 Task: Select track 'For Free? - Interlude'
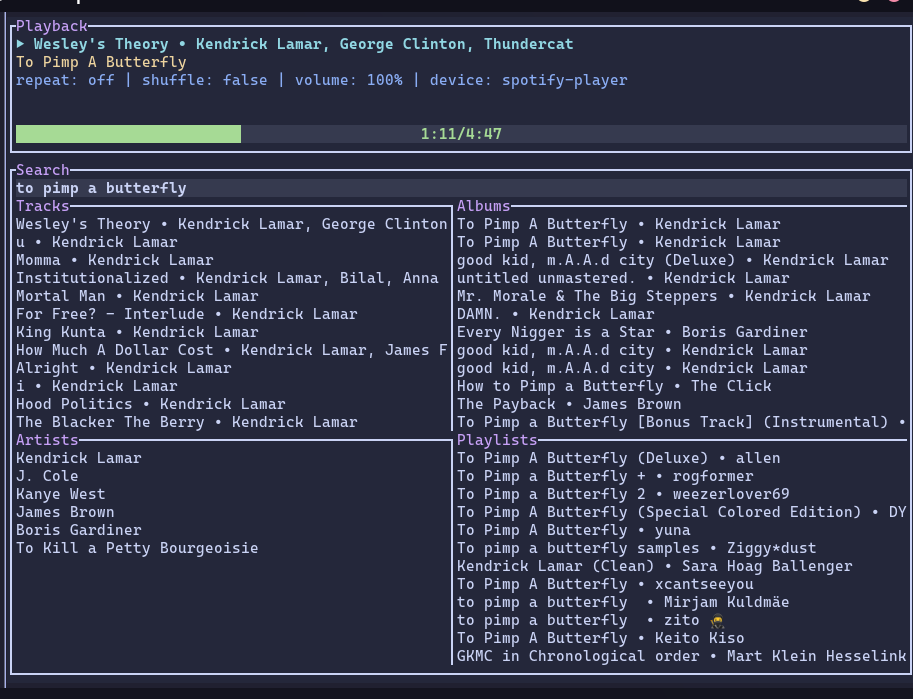point(186,315)
